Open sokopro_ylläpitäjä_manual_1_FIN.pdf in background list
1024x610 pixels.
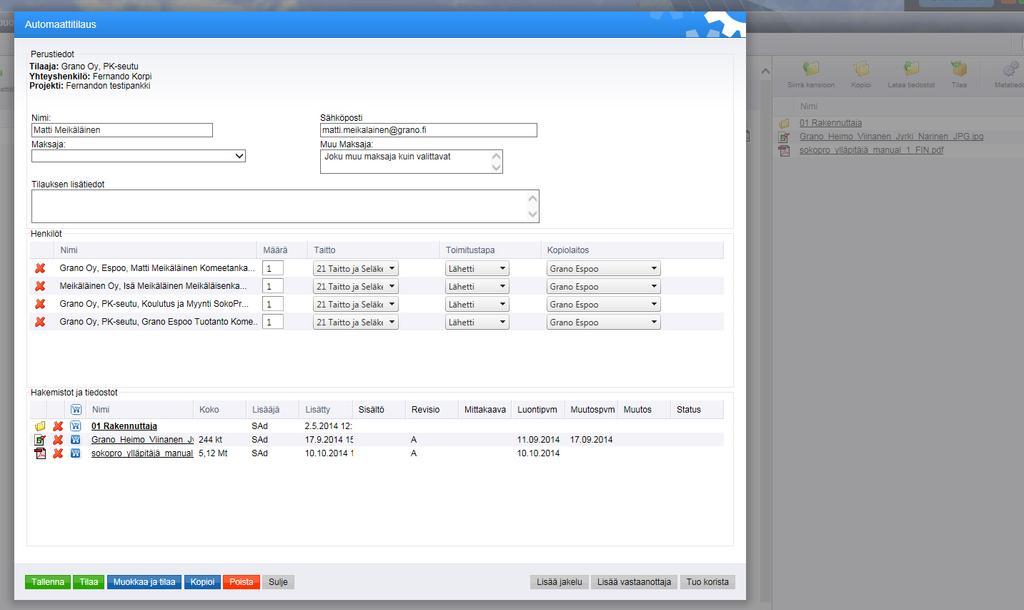(871, 150)
